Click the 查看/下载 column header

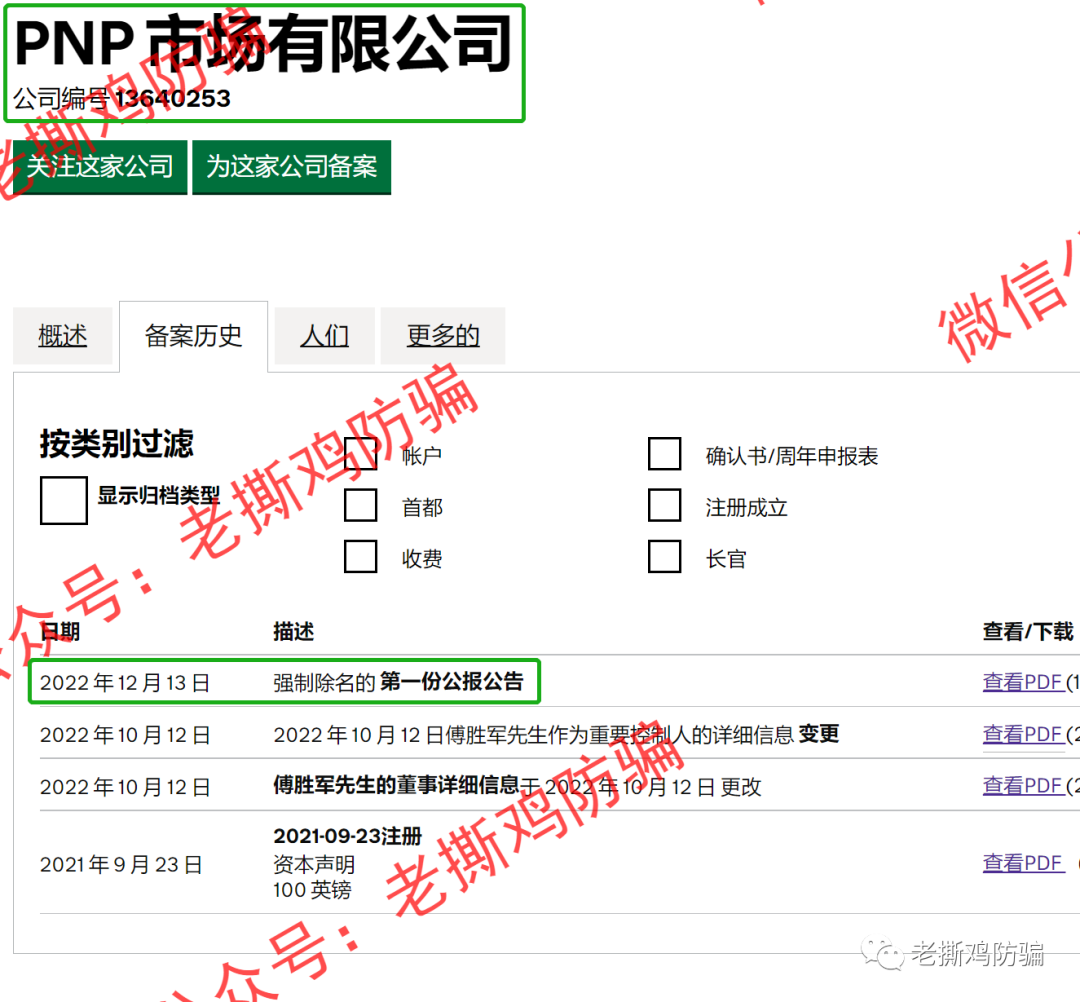tap(1028, 632)
